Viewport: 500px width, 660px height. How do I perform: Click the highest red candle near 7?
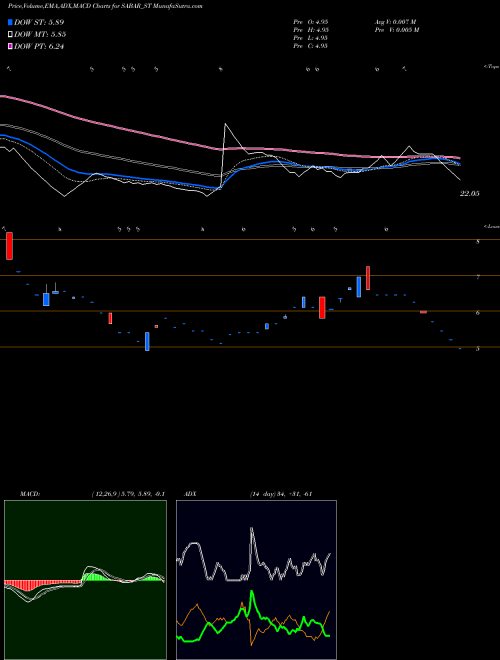point(368,278)
